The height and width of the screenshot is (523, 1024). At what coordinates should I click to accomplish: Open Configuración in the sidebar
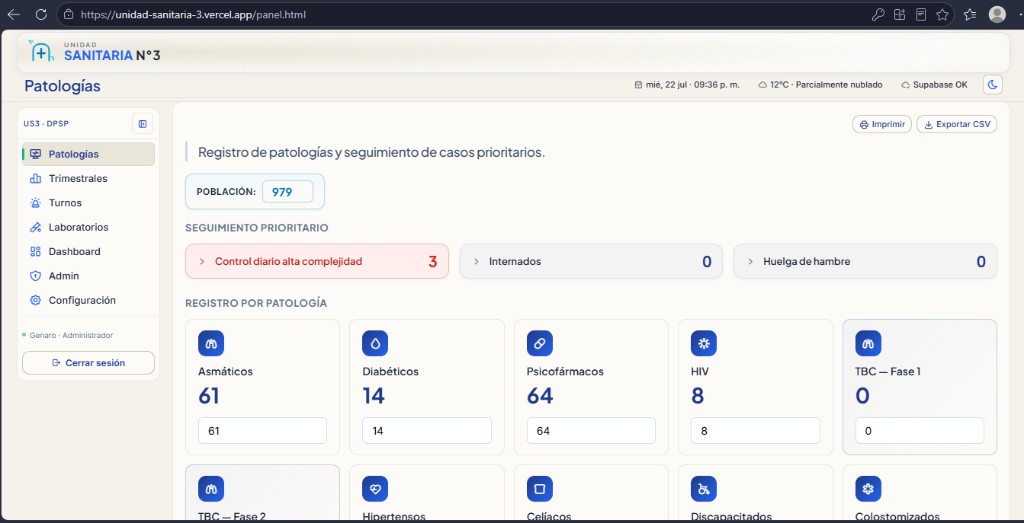[88, 300]
